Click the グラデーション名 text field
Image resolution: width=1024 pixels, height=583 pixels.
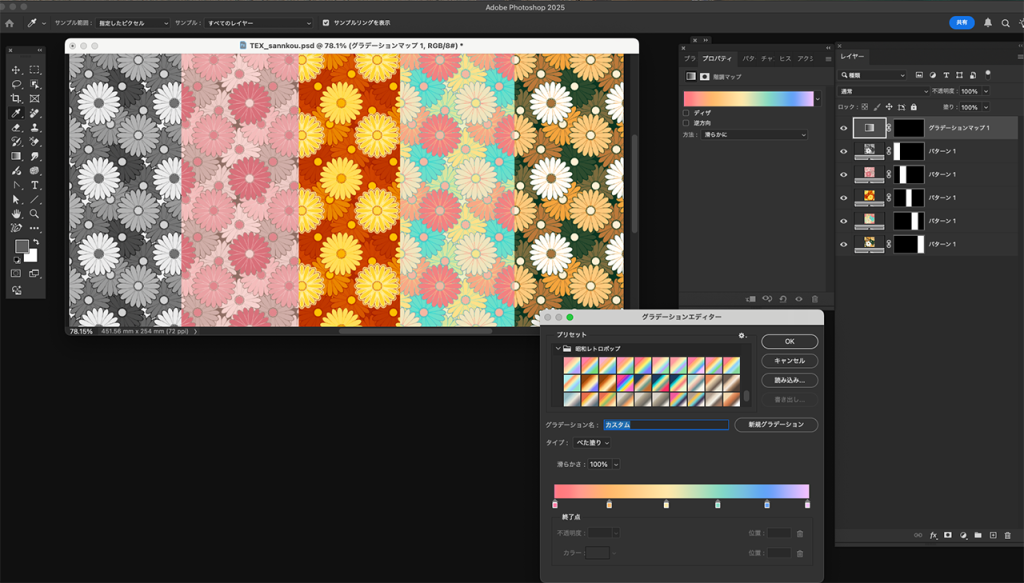(665, 425)
